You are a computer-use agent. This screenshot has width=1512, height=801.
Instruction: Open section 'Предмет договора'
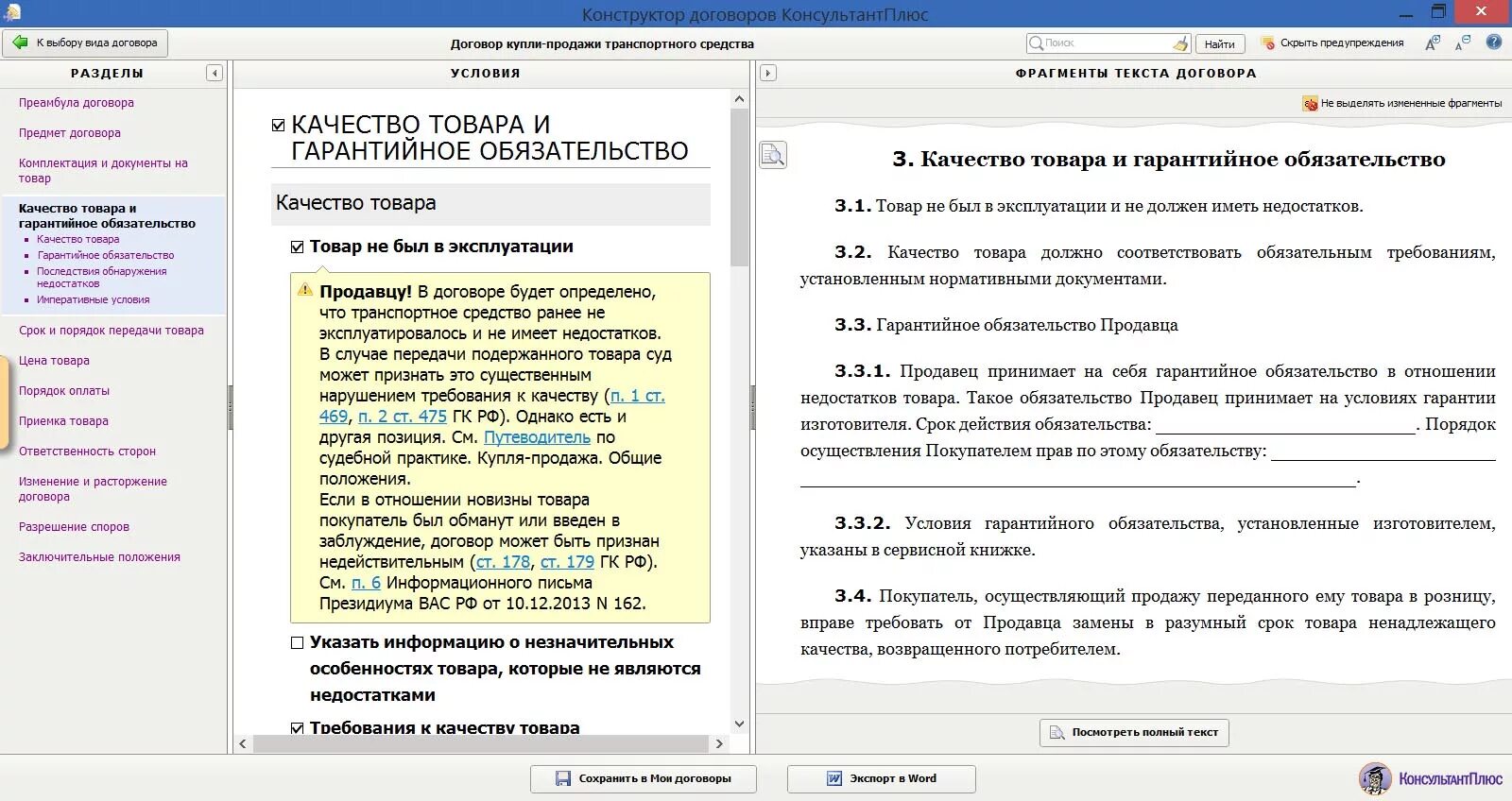pos(70,133)
